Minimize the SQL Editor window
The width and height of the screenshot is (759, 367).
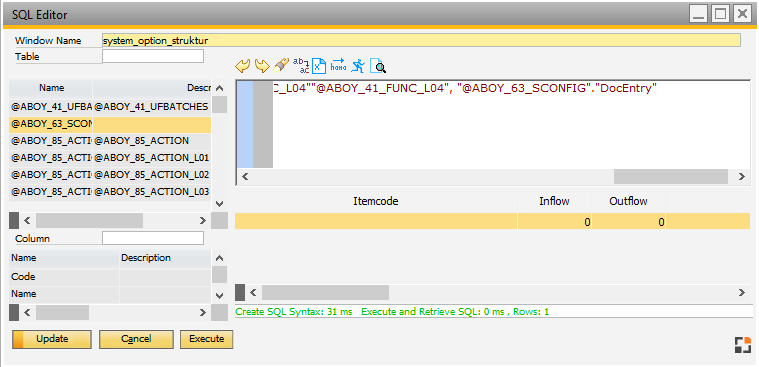click(x=698, y=15)
